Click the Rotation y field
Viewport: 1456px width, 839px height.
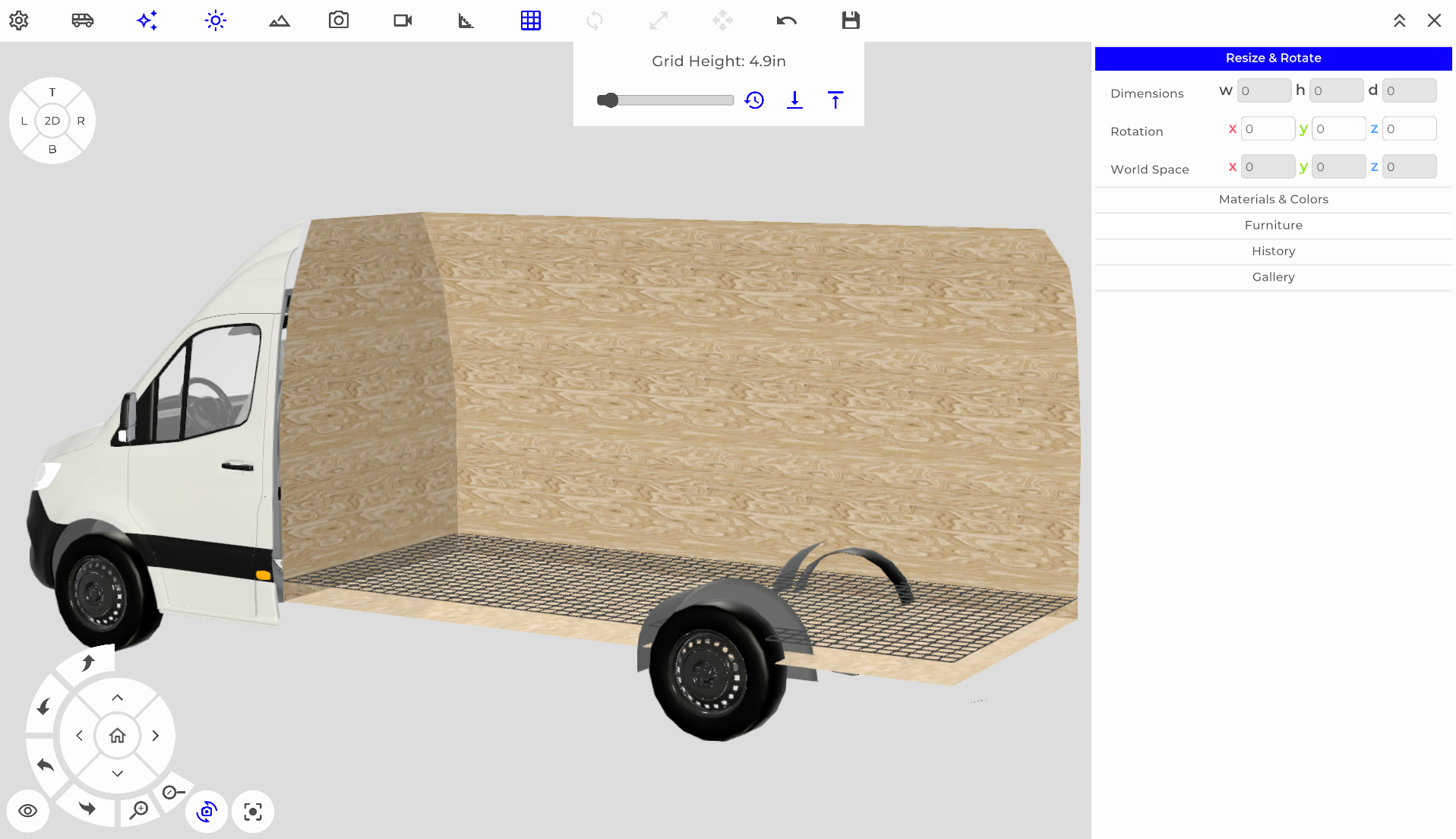pyautogui.click(x=1339, y=129)
